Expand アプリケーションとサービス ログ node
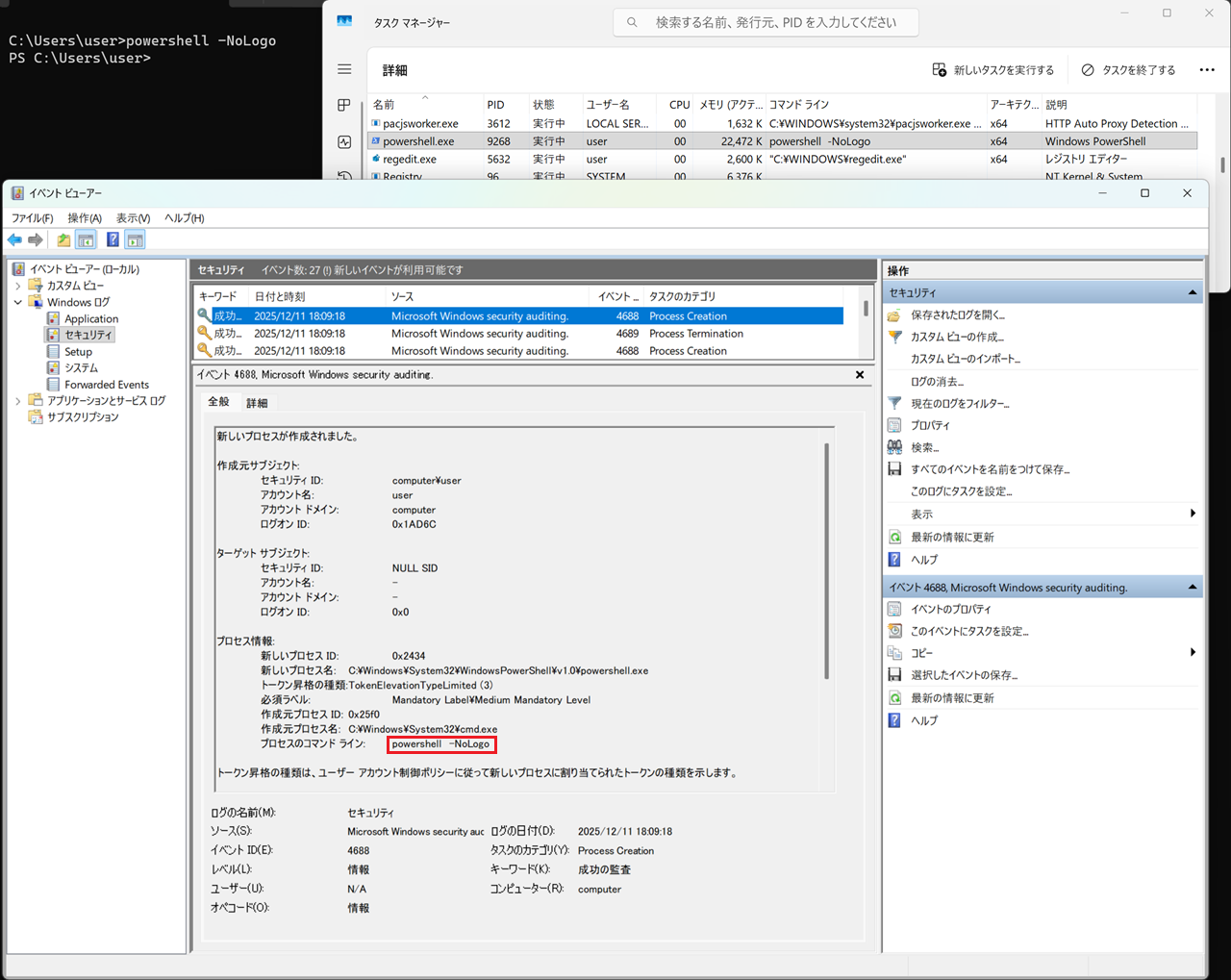Image resolution: width=1231 pixels, height=980 pixels. pyautogui.click(x=18, y=401)
